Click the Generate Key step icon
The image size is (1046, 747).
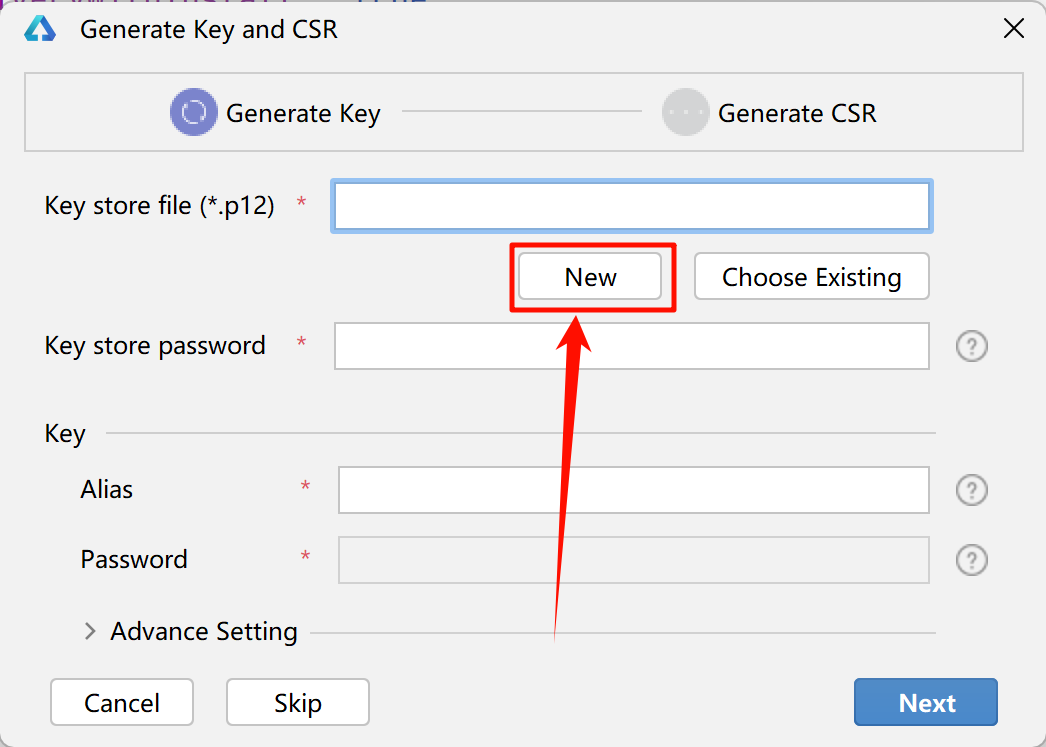[x=193, y=112]
